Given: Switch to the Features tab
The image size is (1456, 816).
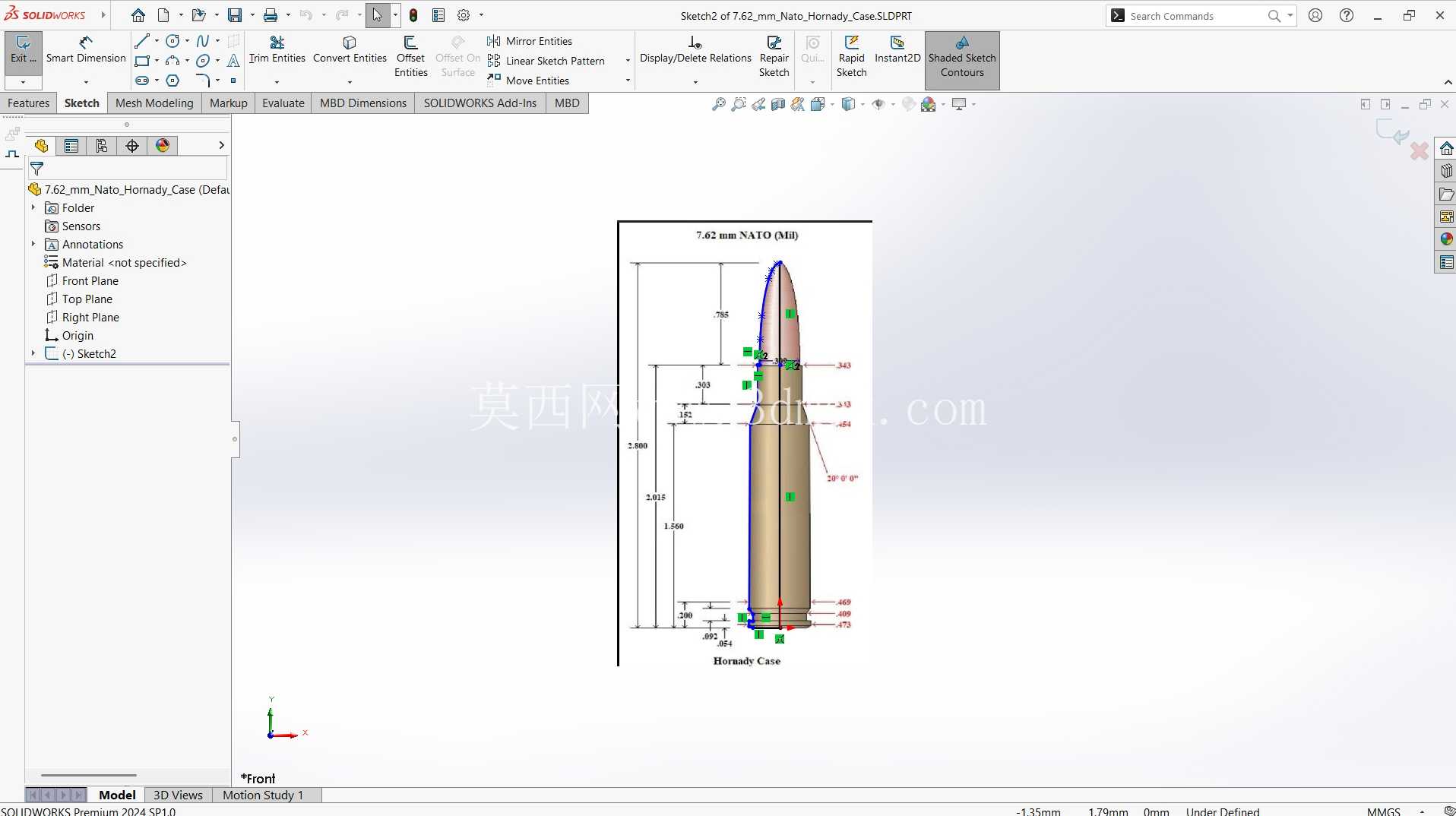Looking at the screenshot, I should pos(28,103).
